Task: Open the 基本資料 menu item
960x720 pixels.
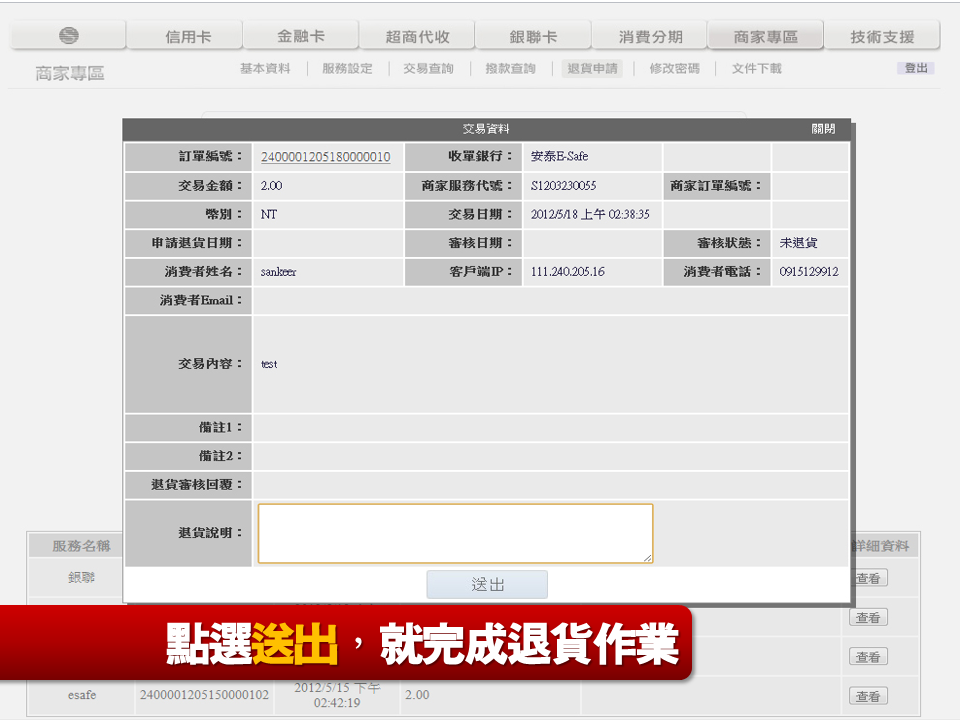Action: click(264, 68)
